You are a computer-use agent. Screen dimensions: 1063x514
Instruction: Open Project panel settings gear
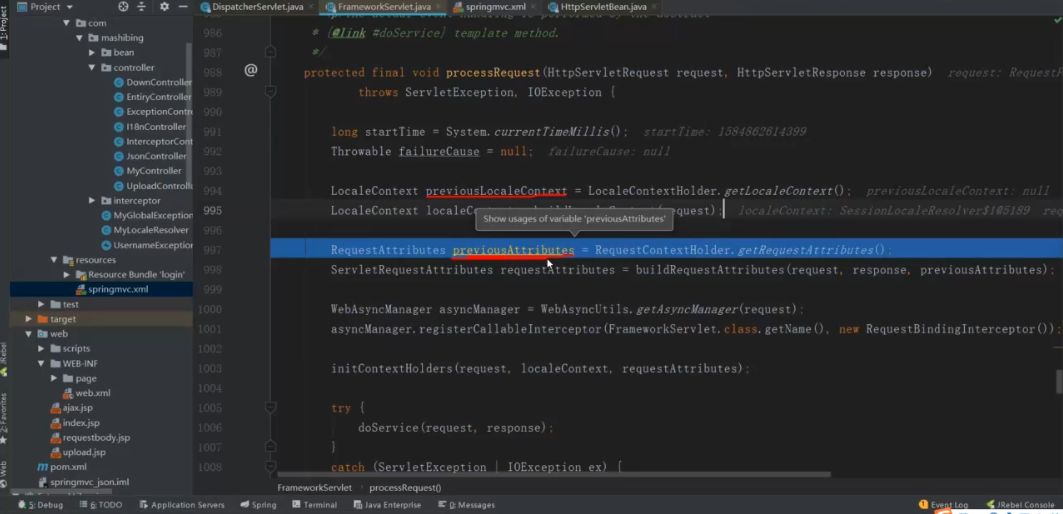coord(164,6)
